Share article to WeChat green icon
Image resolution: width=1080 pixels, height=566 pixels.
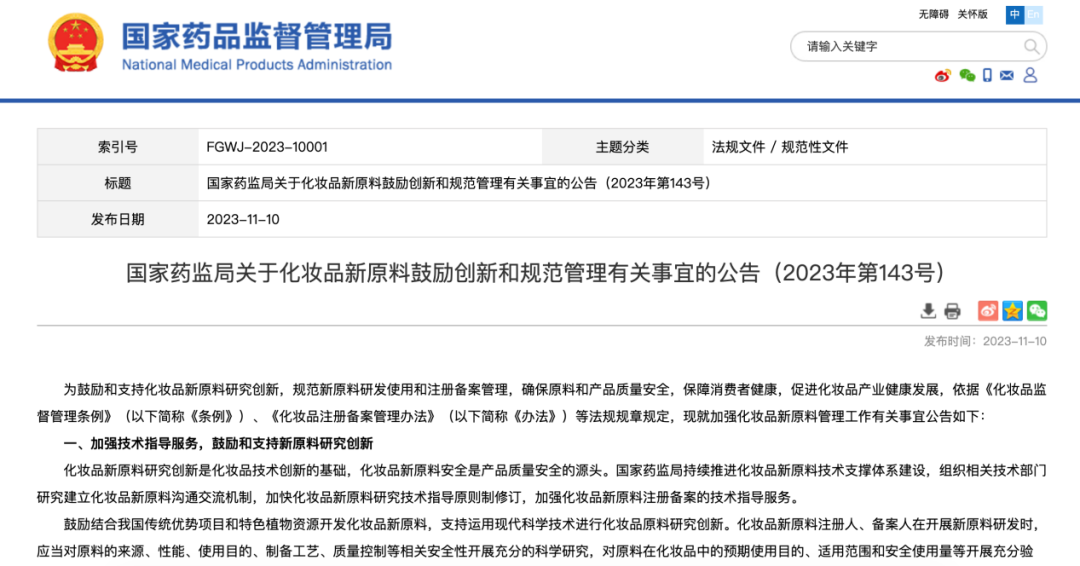click(1036, 310)
